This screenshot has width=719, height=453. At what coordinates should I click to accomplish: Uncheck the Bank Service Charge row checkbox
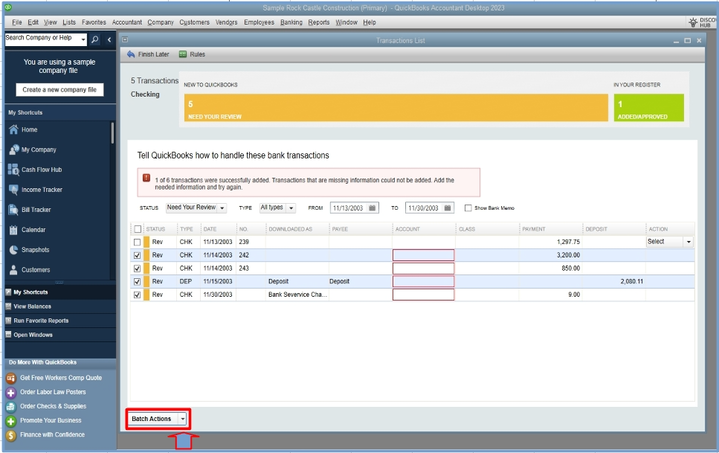[x=137, y=295]
